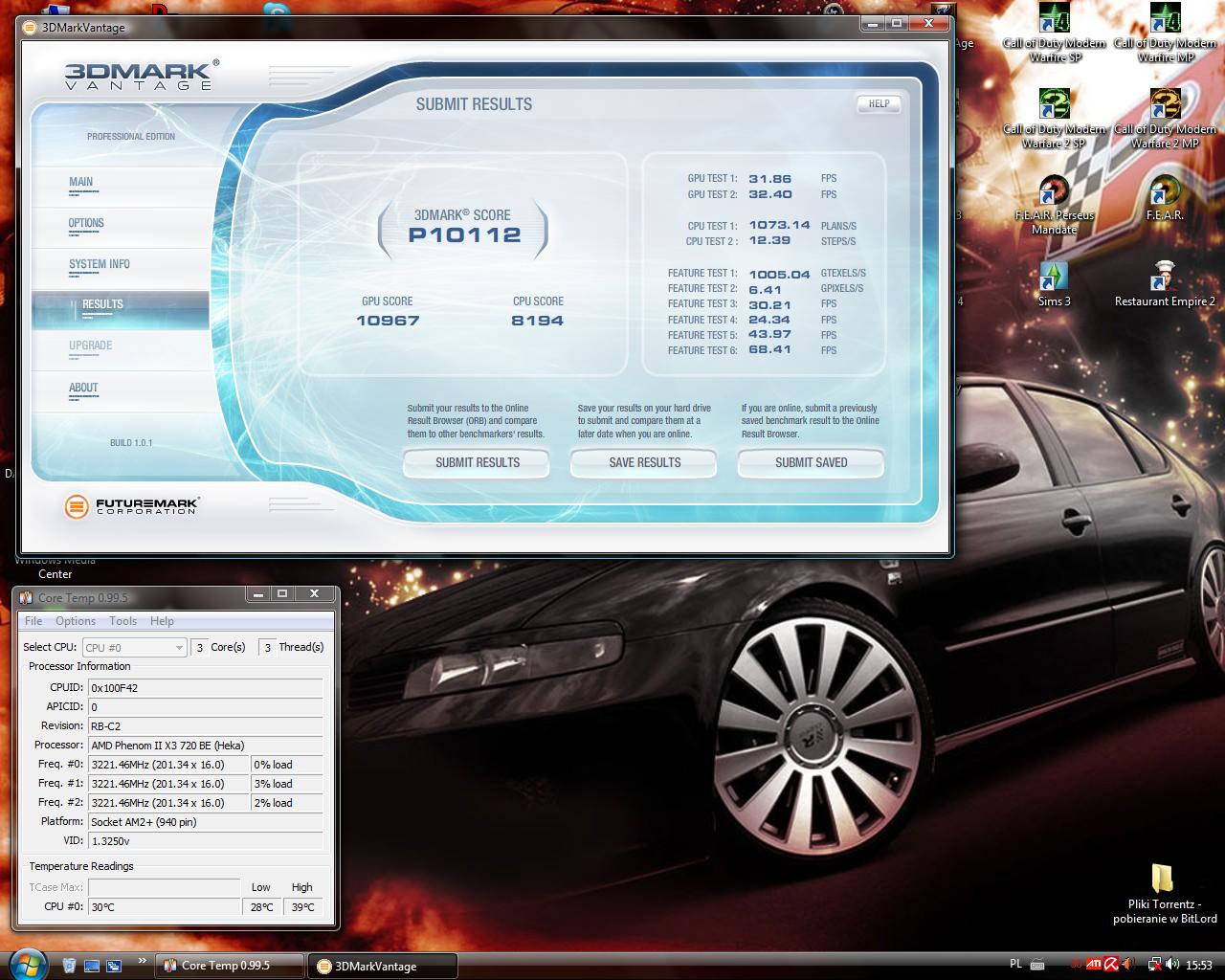1225x980 pixels.
Task: Click the CPU score value 8194
Action: pos(537,321)
